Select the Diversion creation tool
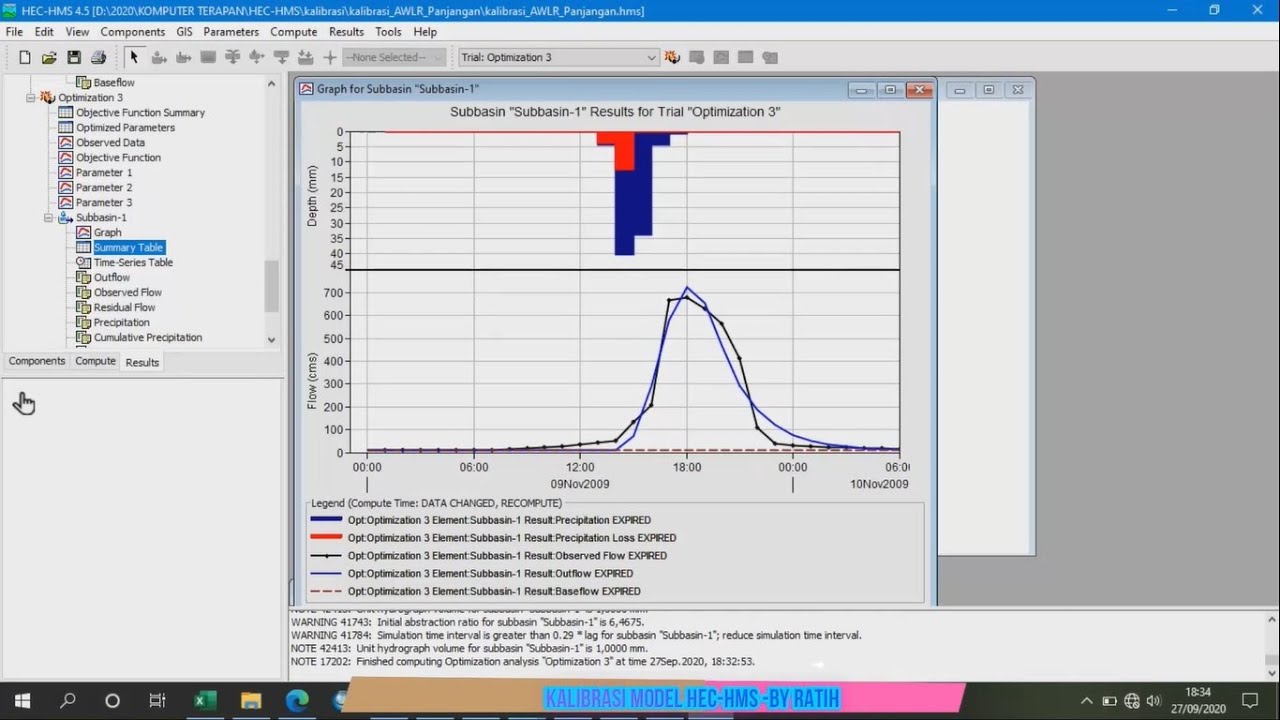Screen dimensions: 1280x720 (x=257, y=58)
